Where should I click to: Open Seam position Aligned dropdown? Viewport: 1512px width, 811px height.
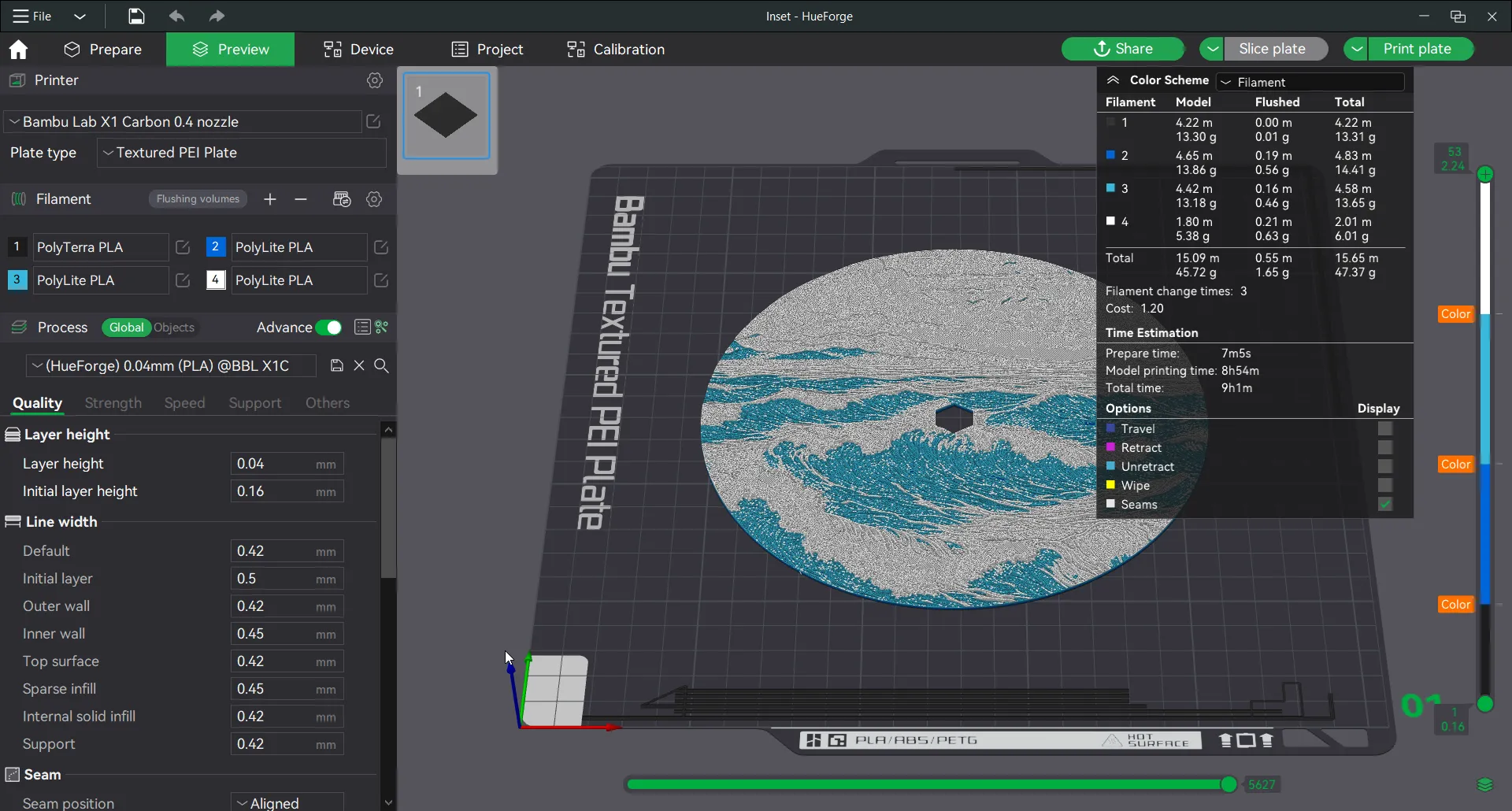pyautogui.click(x=287, y=802)
